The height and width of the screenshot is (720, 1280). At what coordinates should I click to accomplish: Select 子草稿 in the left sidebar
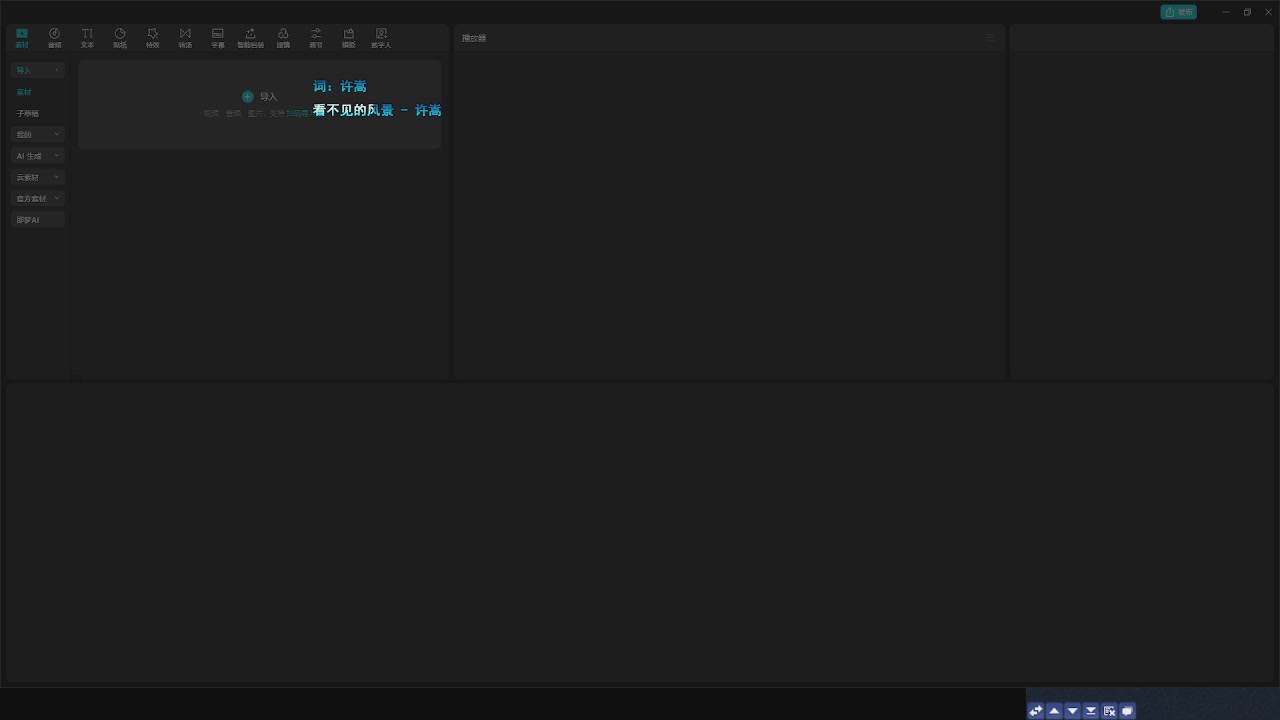(28, 113)
